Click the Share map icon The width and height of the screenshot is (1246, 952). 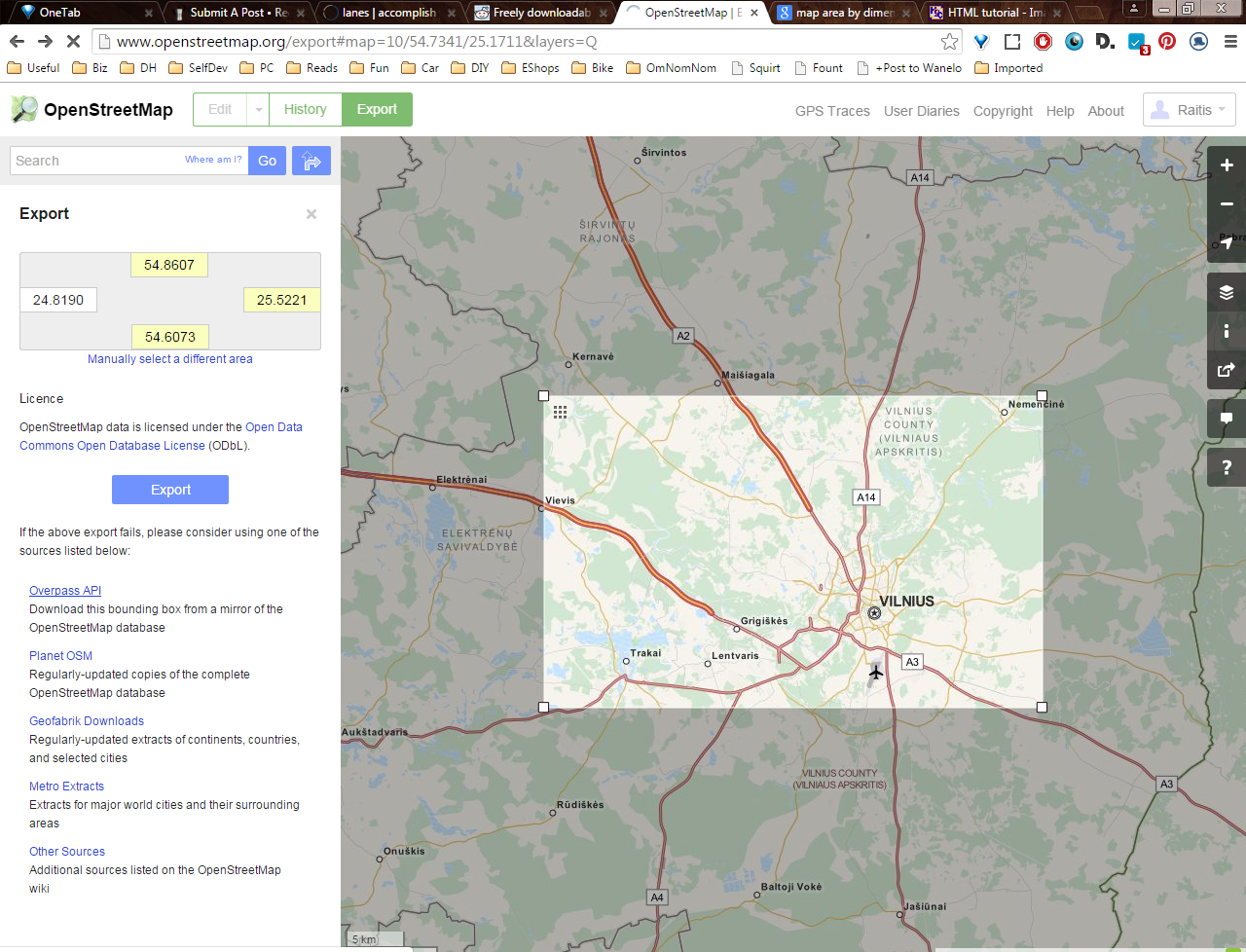coord(1226,370)
